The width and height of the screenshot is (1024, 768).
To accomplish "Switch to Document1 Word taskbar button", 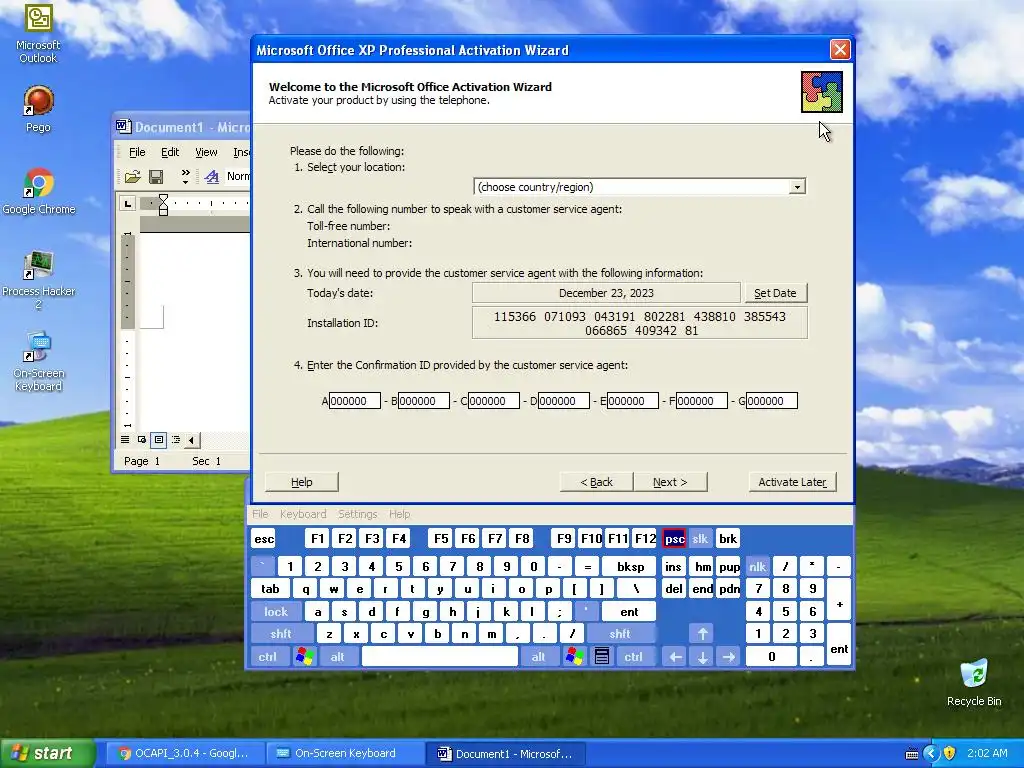I will (x=505, y=754).
